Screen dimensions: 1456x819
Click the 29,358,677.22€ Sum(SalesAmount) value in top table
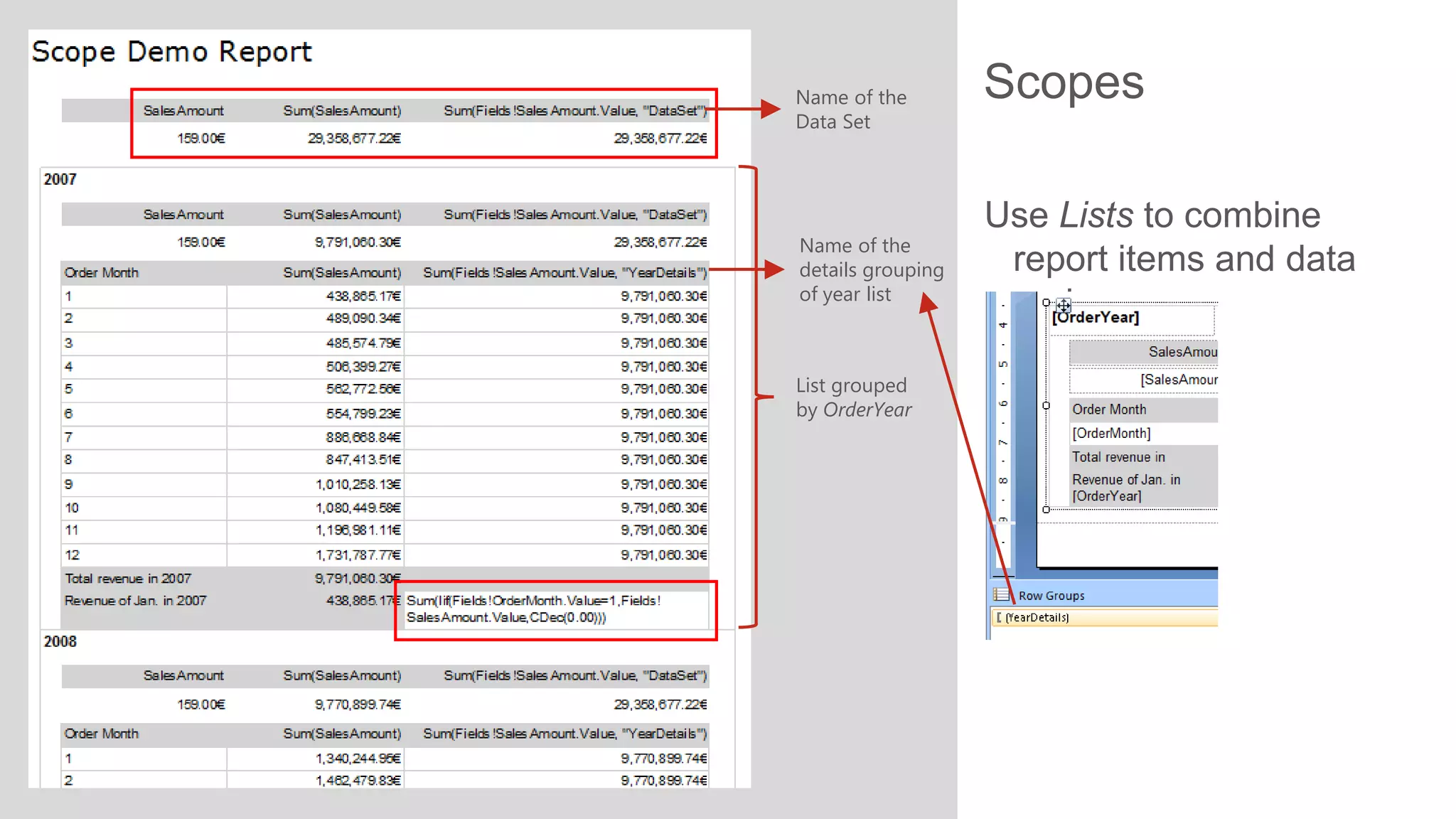point(354,138)
